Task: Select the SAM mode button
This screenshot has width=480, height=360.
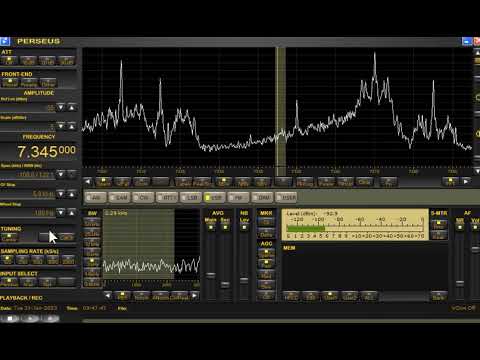Action: (x=120, y=197)
